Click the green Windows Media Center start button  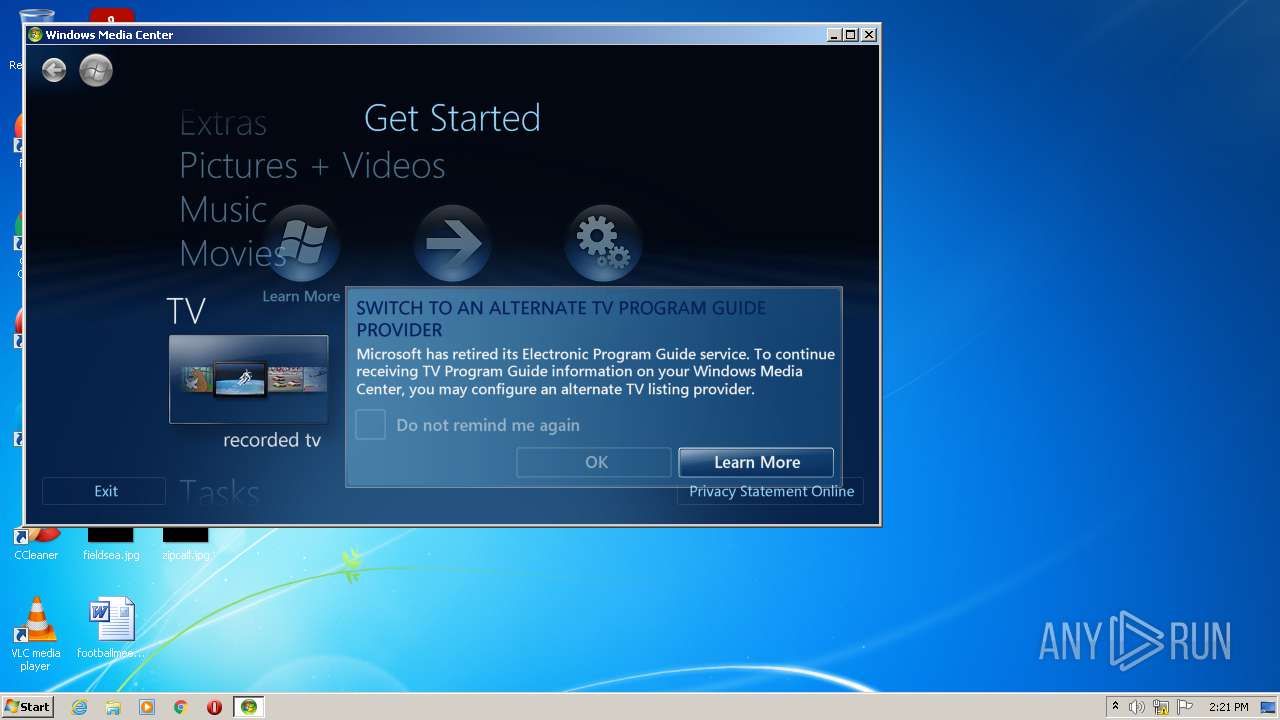(x=96, y=70)
